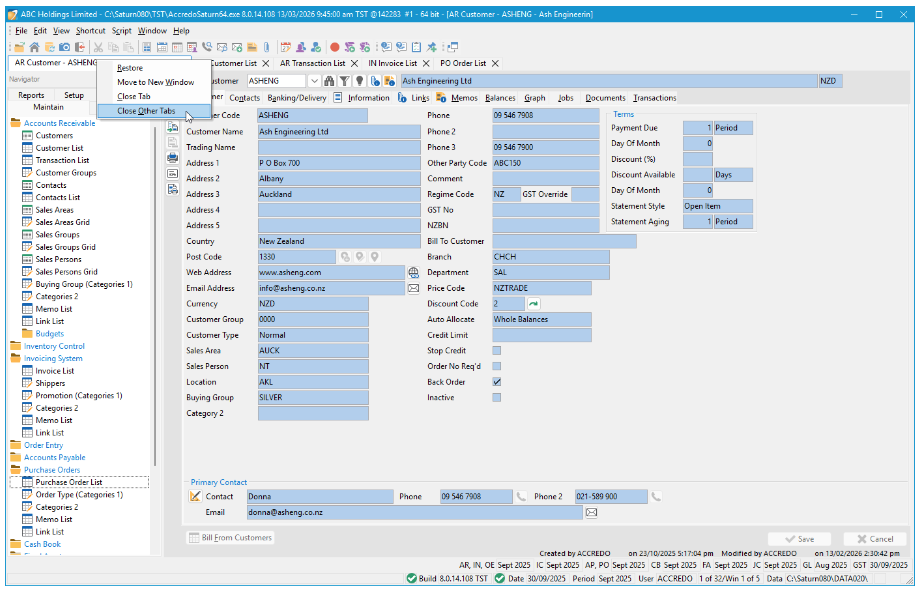Click the clipboard checklist toolbar icon
Screen dimensions: 921x592
(416, 47)
